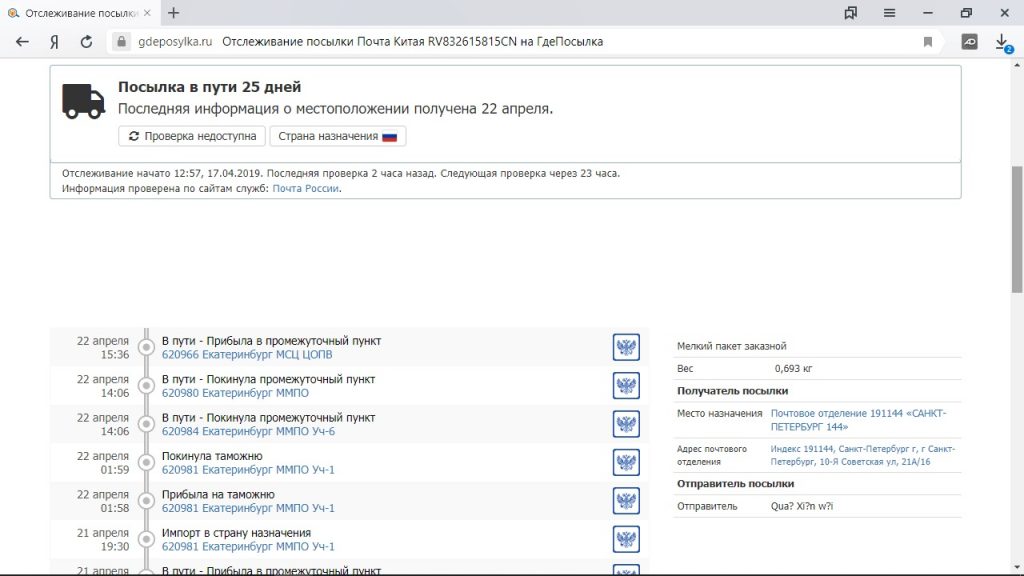Click Russian Post logo on 15:36 event

click(626, 348)
